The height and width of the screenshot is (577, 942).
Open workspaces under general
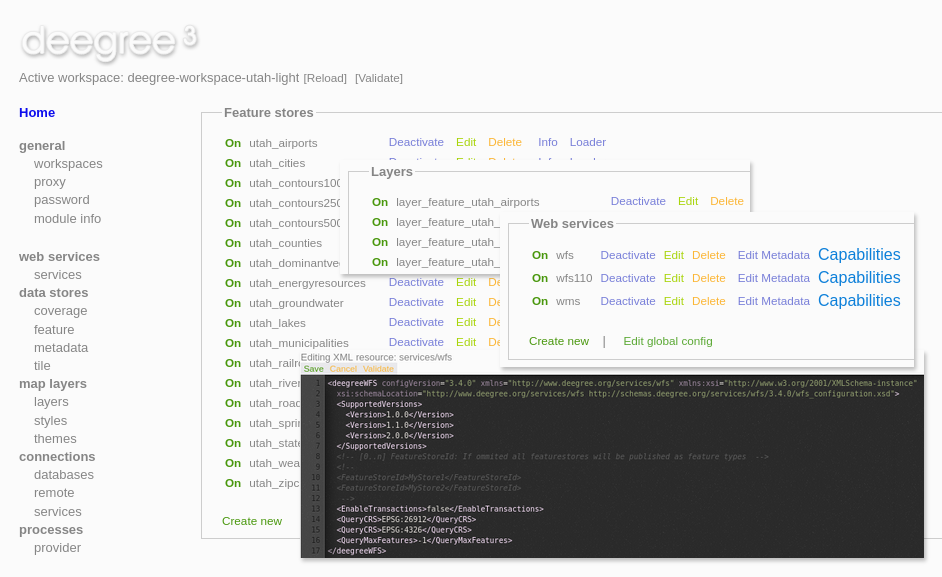(68, 163)
